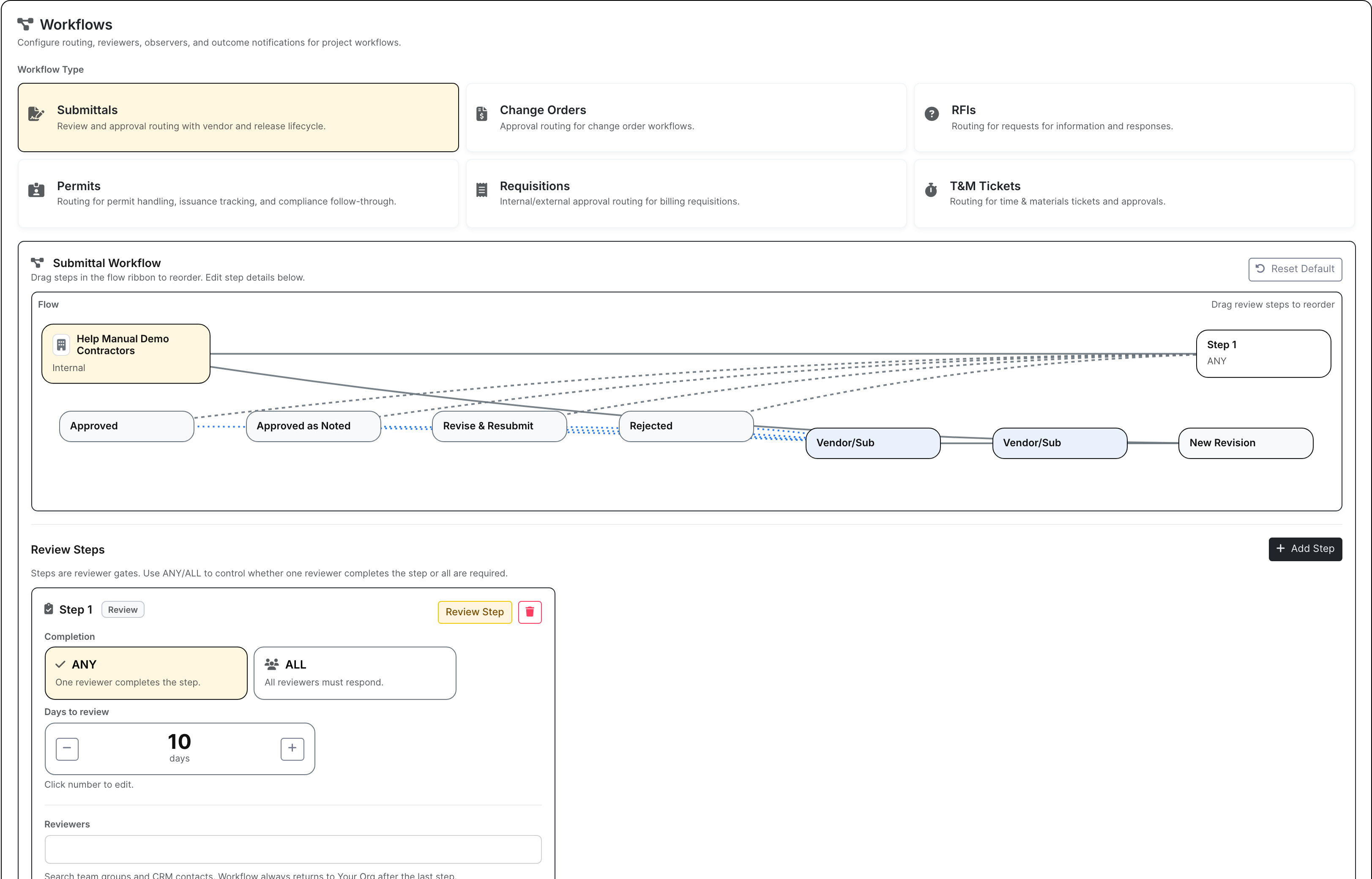Choose ALL completion option
This screenshot has height=879, width=1372.
355,673
